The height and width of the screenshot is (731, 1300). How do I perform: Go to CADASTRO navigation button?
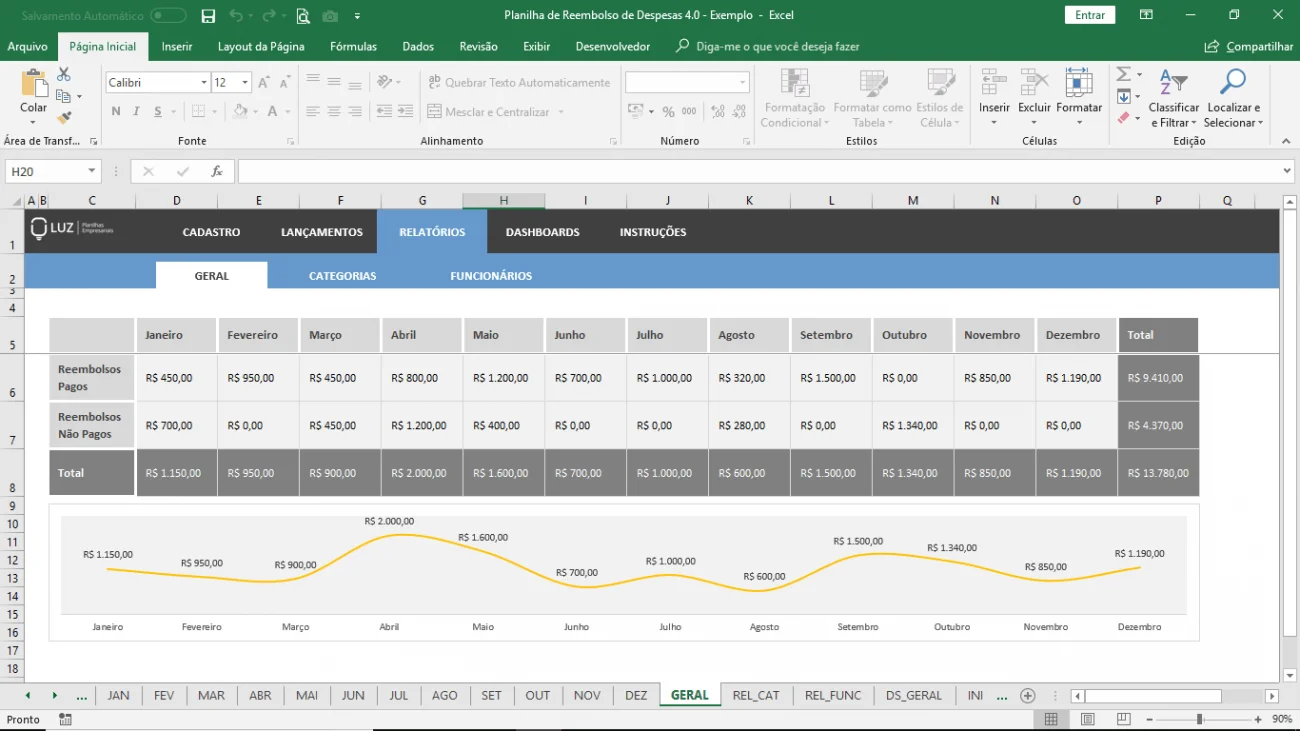click(x=211, y=232)
